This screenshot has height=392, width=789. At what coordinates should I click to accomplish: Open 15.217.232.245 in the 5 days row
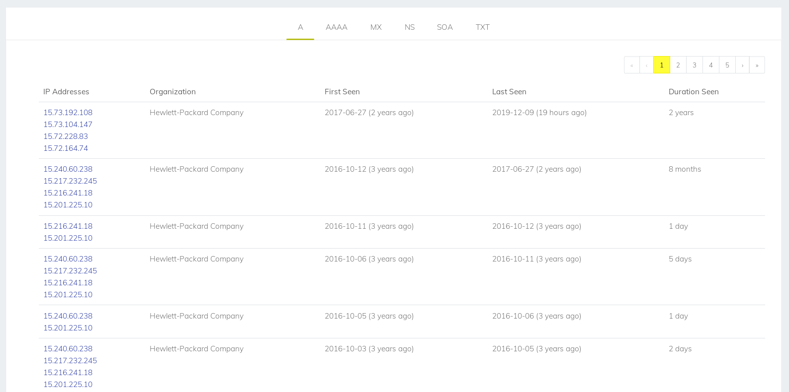70,271
